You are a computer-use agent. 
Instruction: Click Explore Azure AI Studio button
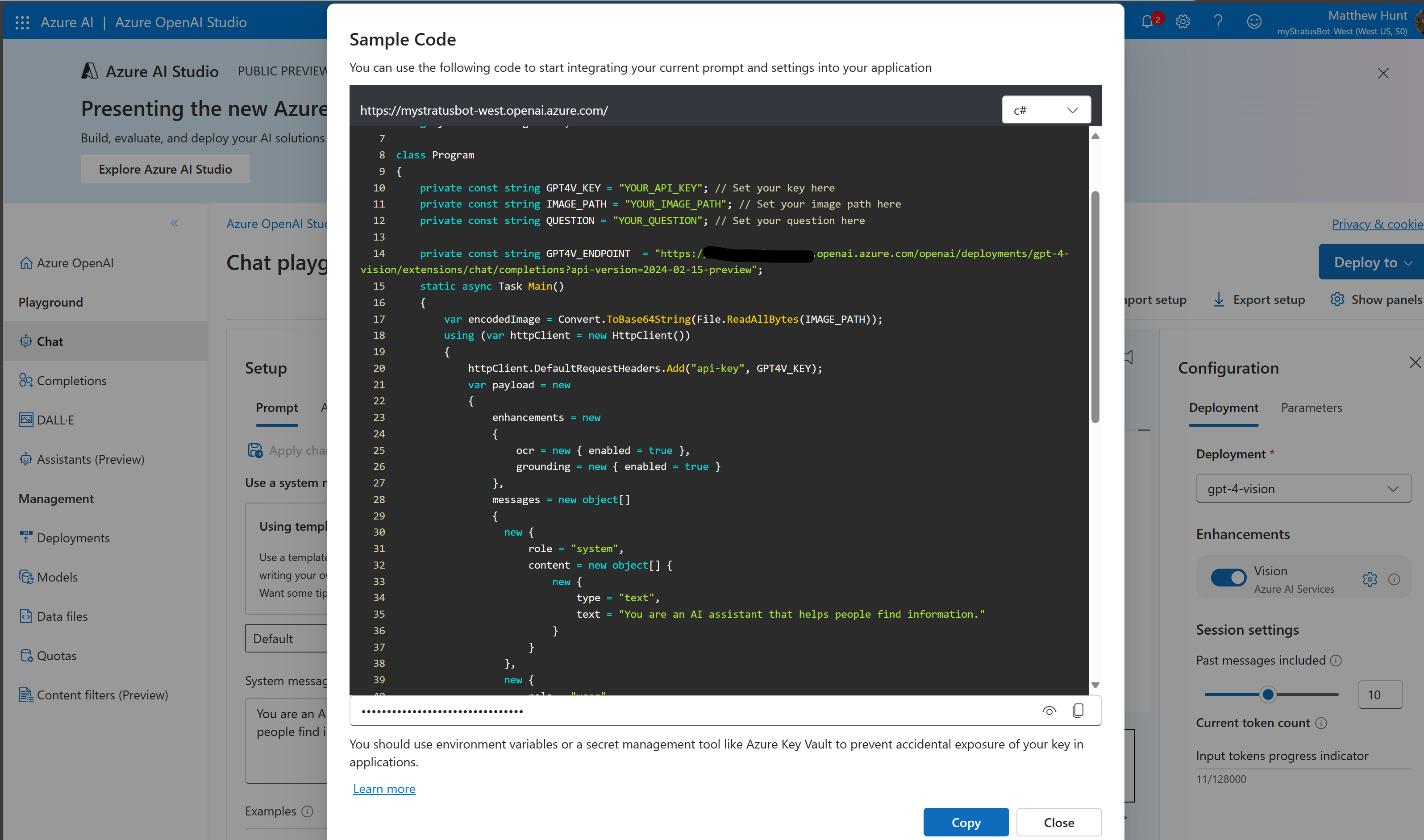[165, 169]
